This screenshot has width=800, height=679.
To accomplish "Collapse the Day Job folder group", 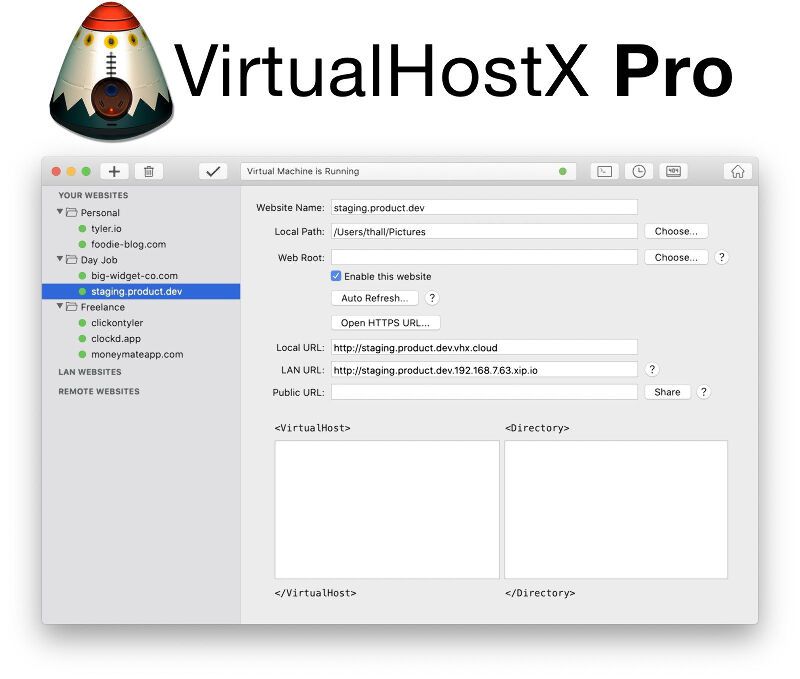I will click(x=60, y=259).
